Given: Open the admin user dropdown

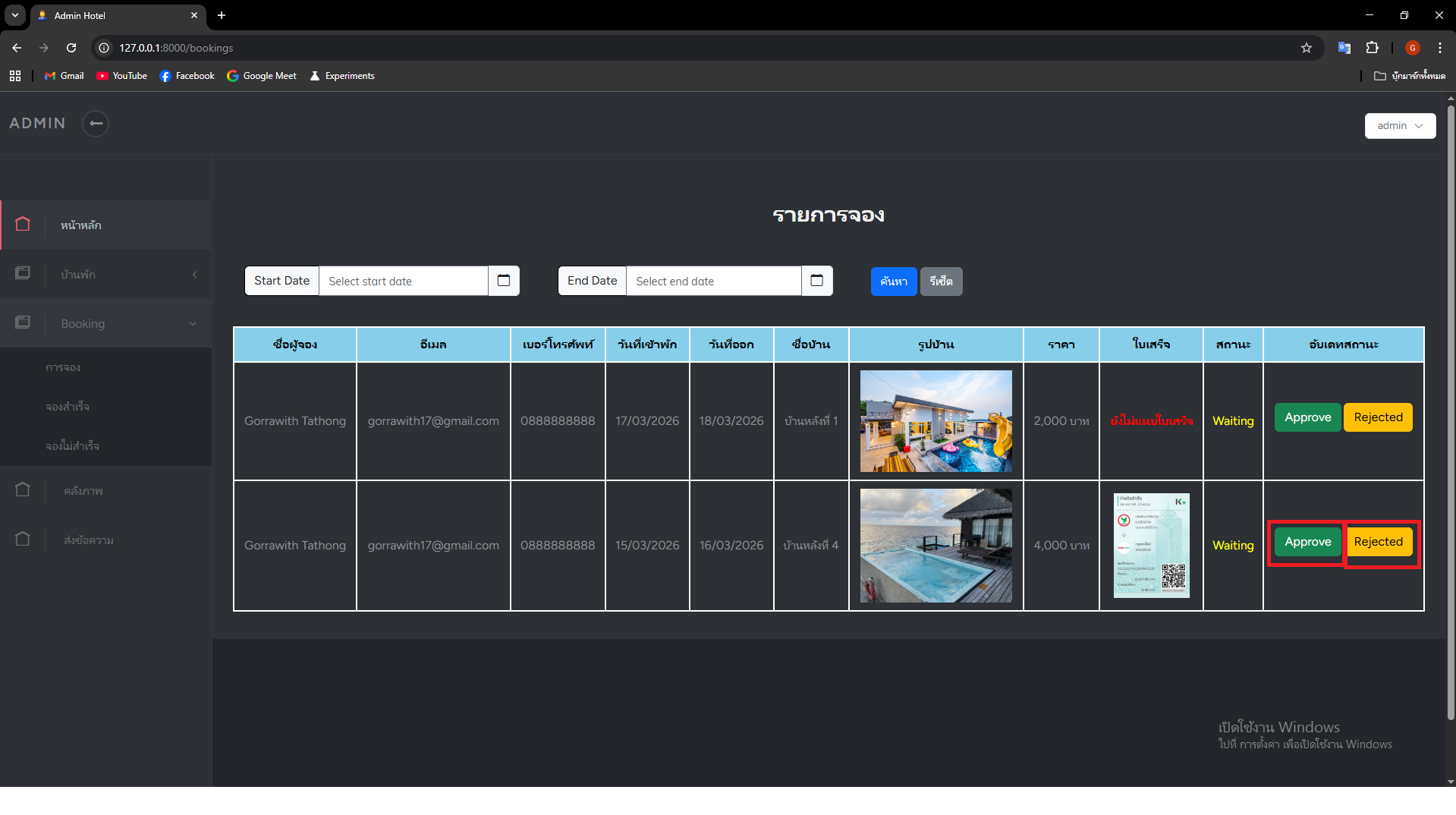Looking at the screenshot, I should (x=1400, y=126).
